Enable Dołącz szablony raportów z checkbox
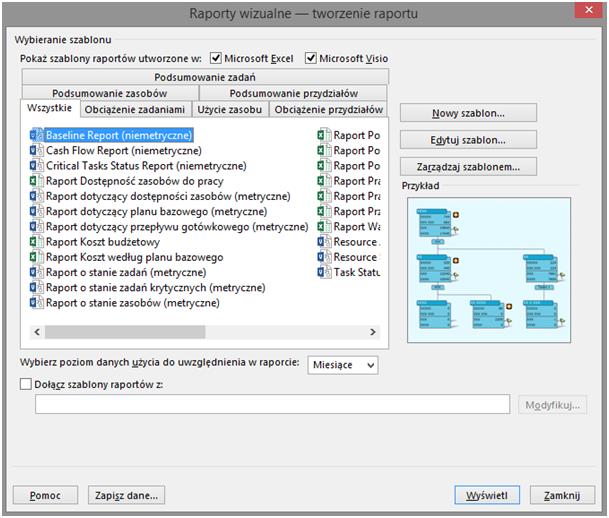 [26, 384]
